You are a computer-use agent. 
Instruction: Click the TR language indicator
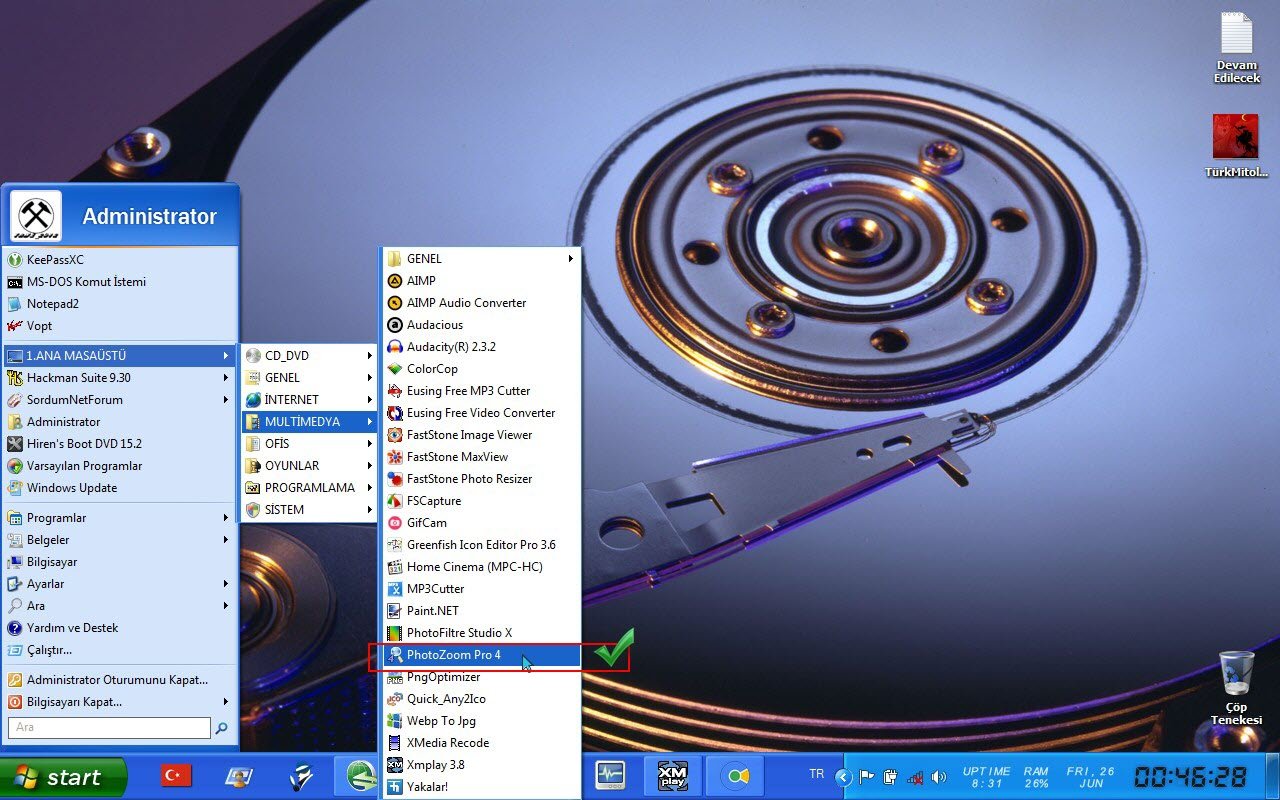click(x=817, y=774)
